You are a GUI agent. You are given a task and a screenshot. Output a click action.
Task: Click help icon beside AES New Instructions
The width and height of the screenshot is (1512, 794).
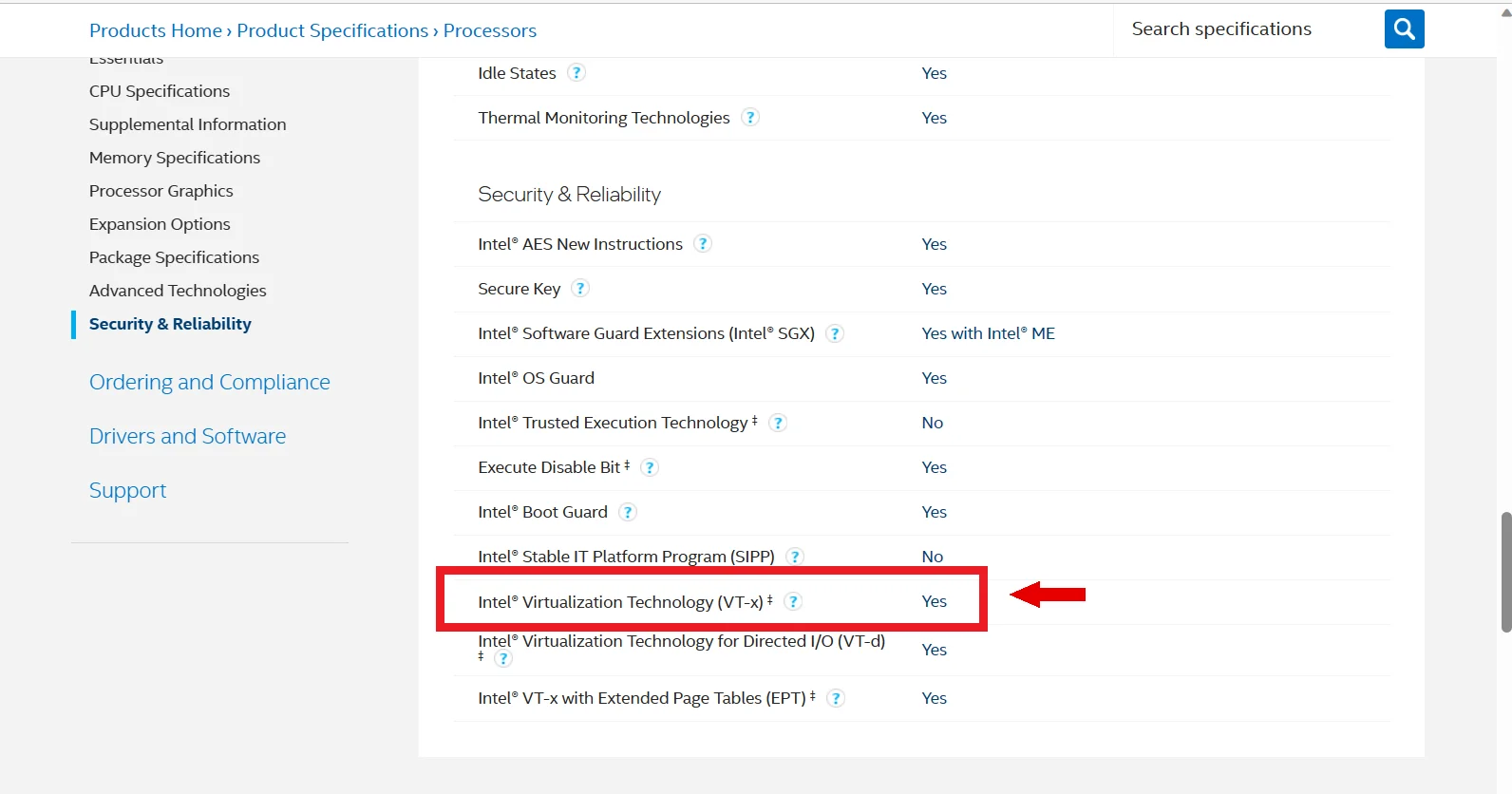coord(703,244)
